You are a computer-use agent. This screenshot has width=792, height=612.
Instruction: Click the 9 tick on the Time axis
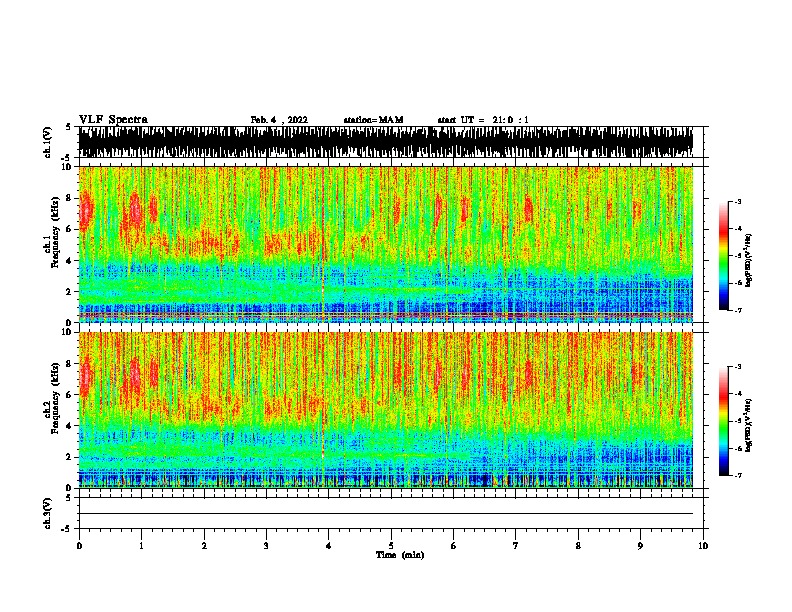(640, 545)
